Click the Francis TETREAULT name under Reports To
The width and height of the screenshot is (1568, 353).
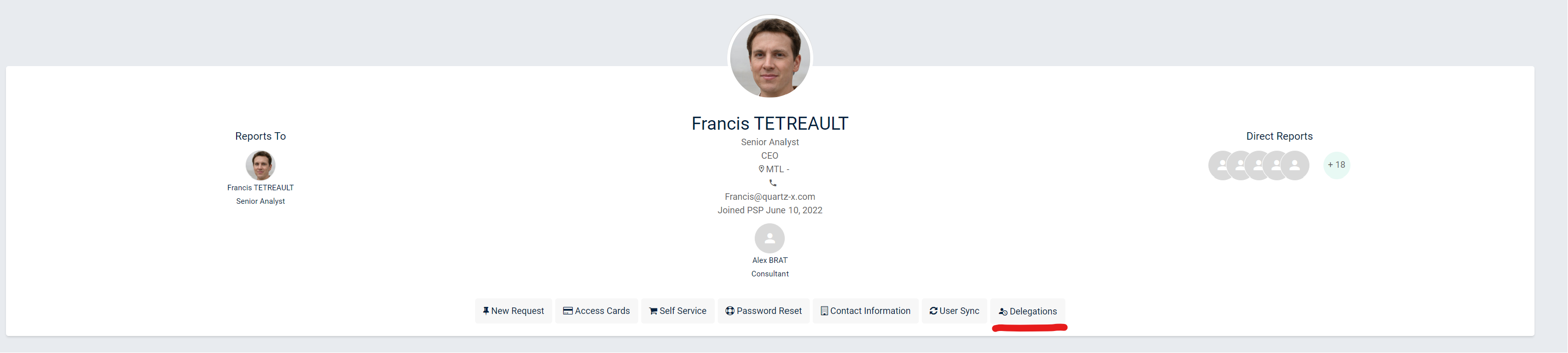(261, 188)
